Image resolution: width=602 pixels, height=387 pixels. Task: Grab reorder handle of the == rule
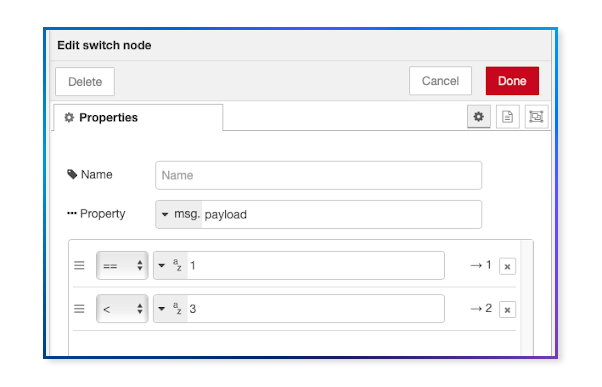(79, 265)
